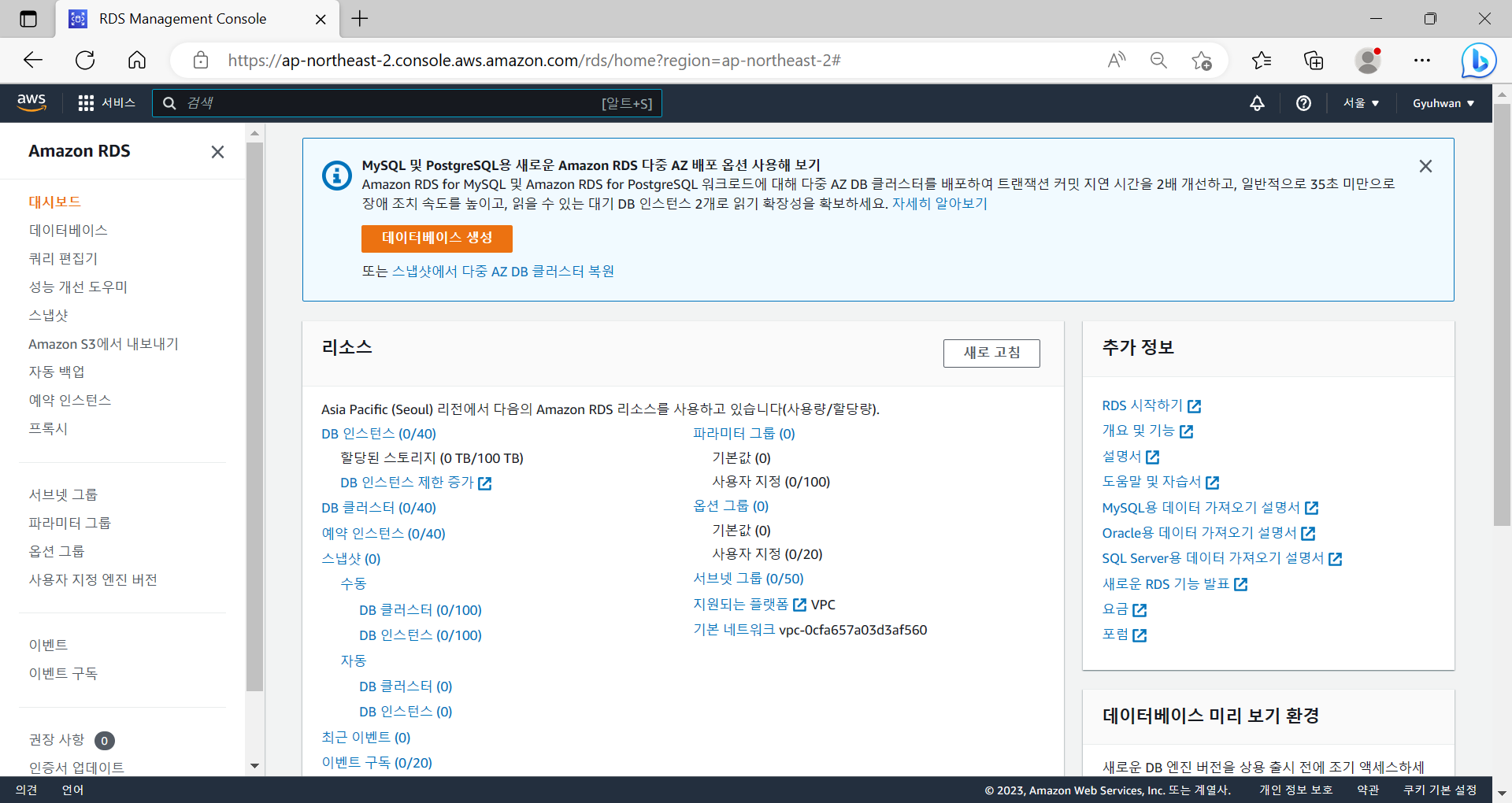The image size is (1512, 803).
Task: Open MySQL용 데이터 가져오기 설명서 link
Action: (x=1210, y=508)
